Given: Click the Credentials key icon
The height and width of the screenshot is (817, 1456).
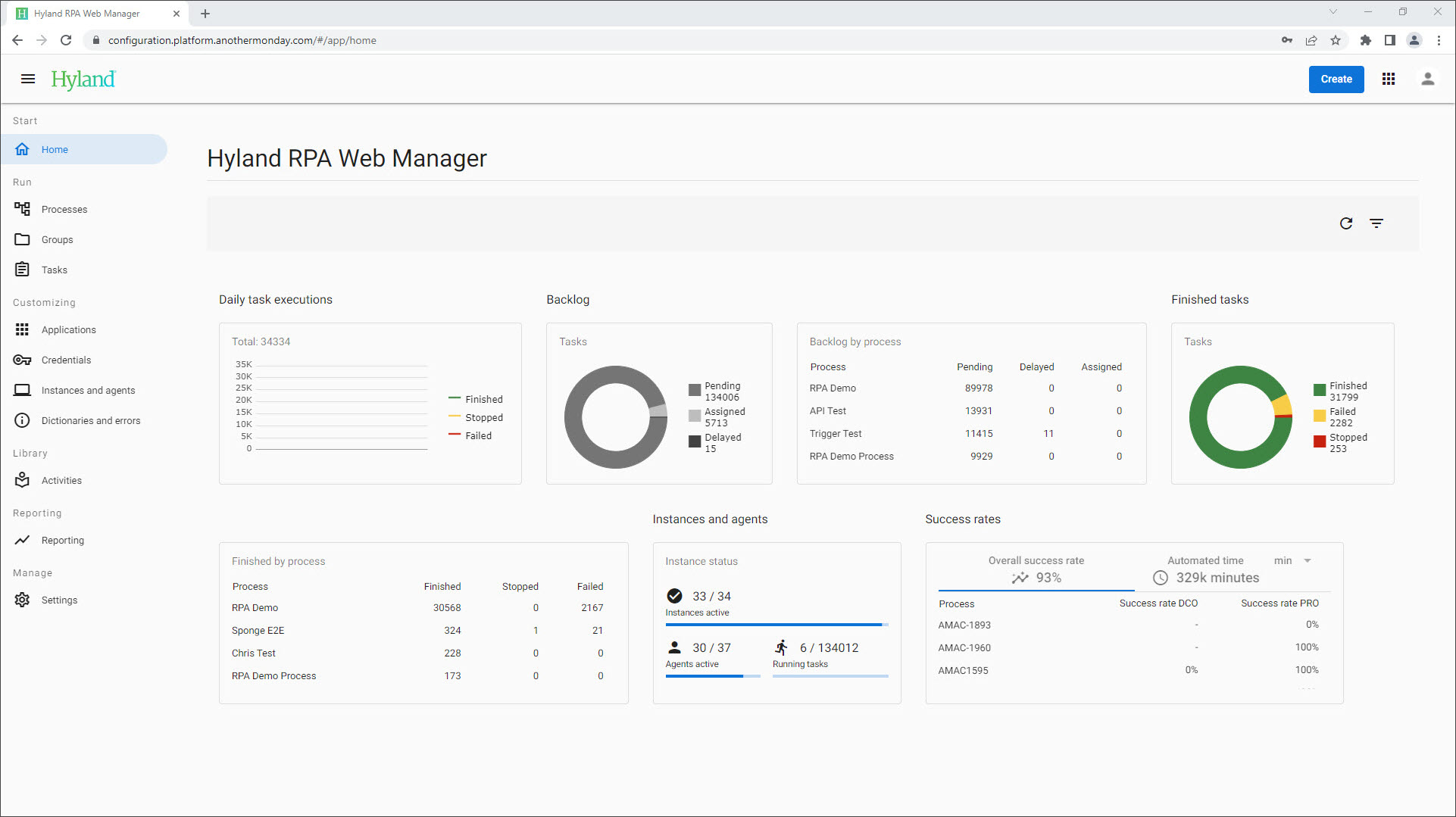Looking at the screenshot, I should coord(23,360).
